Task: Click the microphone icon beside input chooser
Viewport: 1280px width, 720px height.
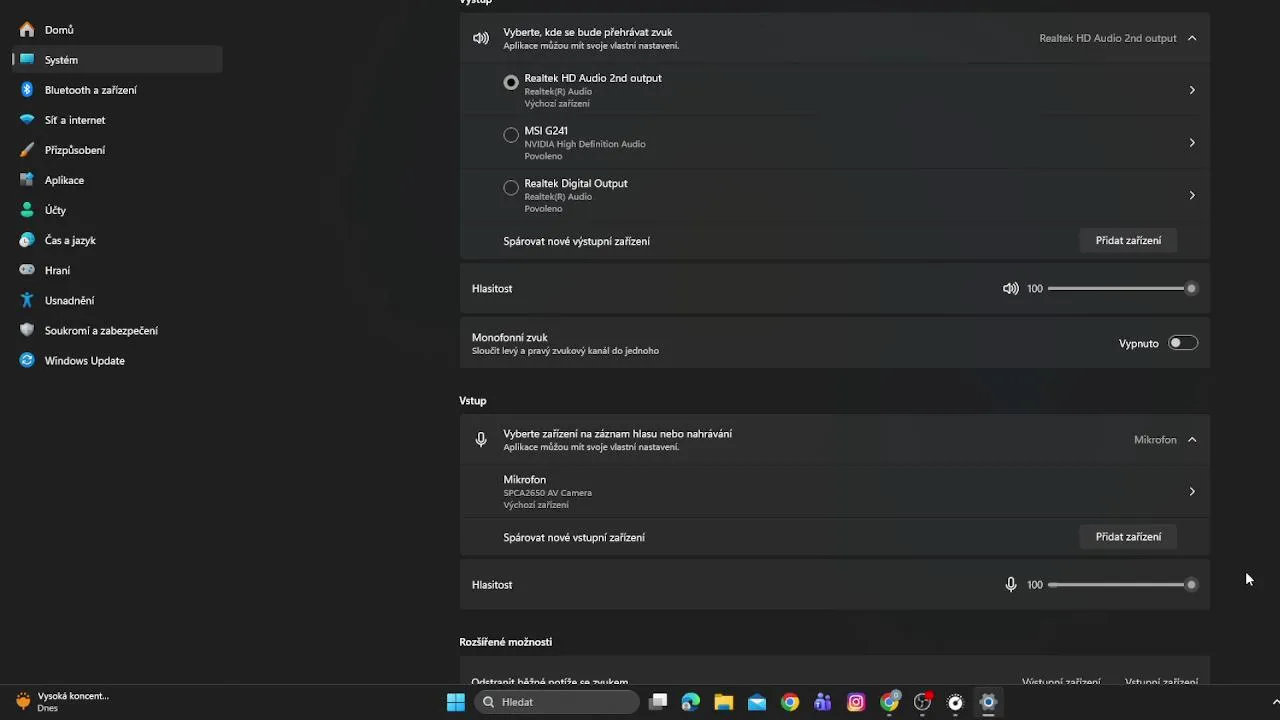Action: tap(481, 440)
